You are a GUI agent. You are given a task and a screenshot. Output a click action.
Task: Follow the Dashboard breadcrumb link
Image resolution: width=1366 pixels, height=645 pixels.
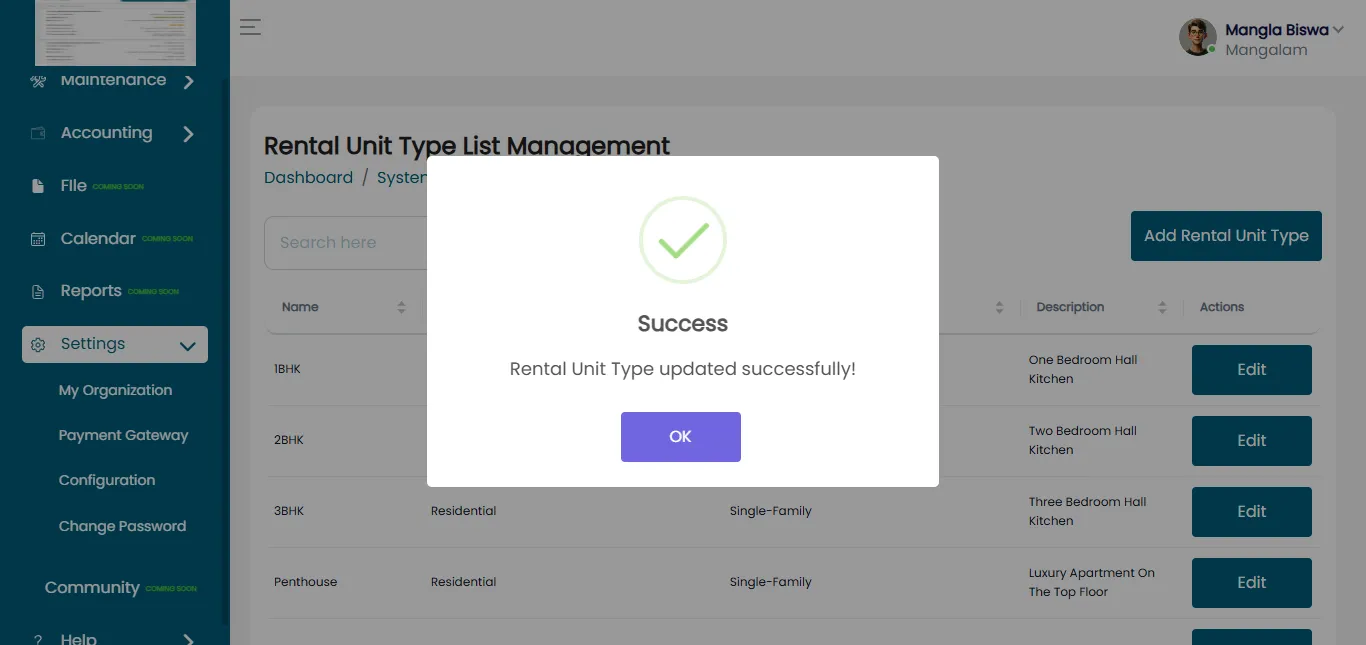308,177
